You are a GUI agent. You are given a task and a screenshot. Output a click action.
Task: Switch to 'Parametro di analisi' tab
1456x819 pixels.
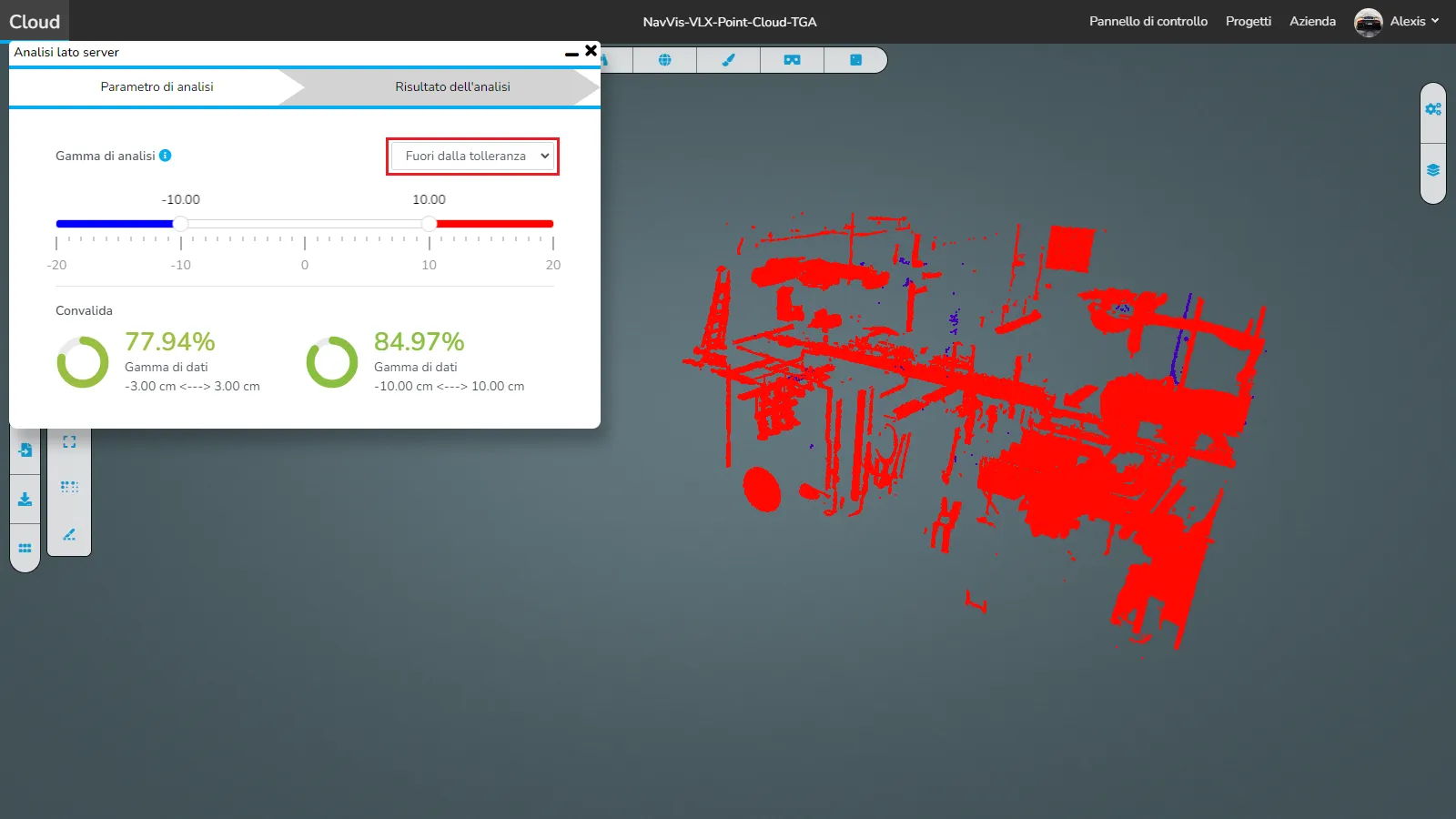157,87
